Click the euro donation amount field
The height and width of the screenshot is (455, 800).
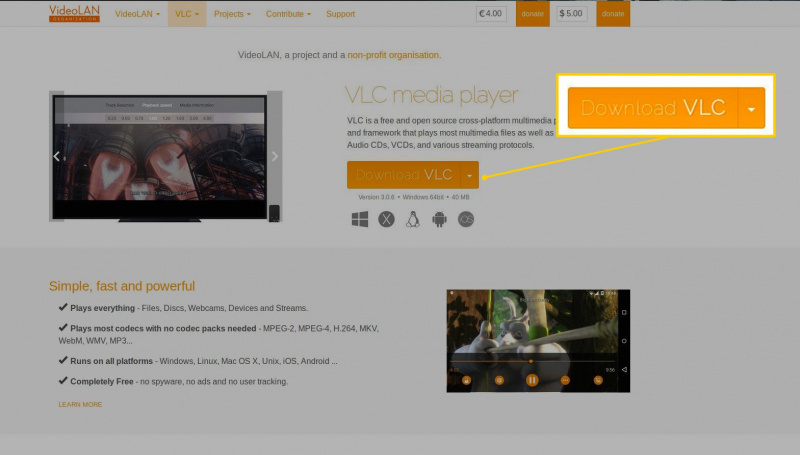(x=491, y=14)
